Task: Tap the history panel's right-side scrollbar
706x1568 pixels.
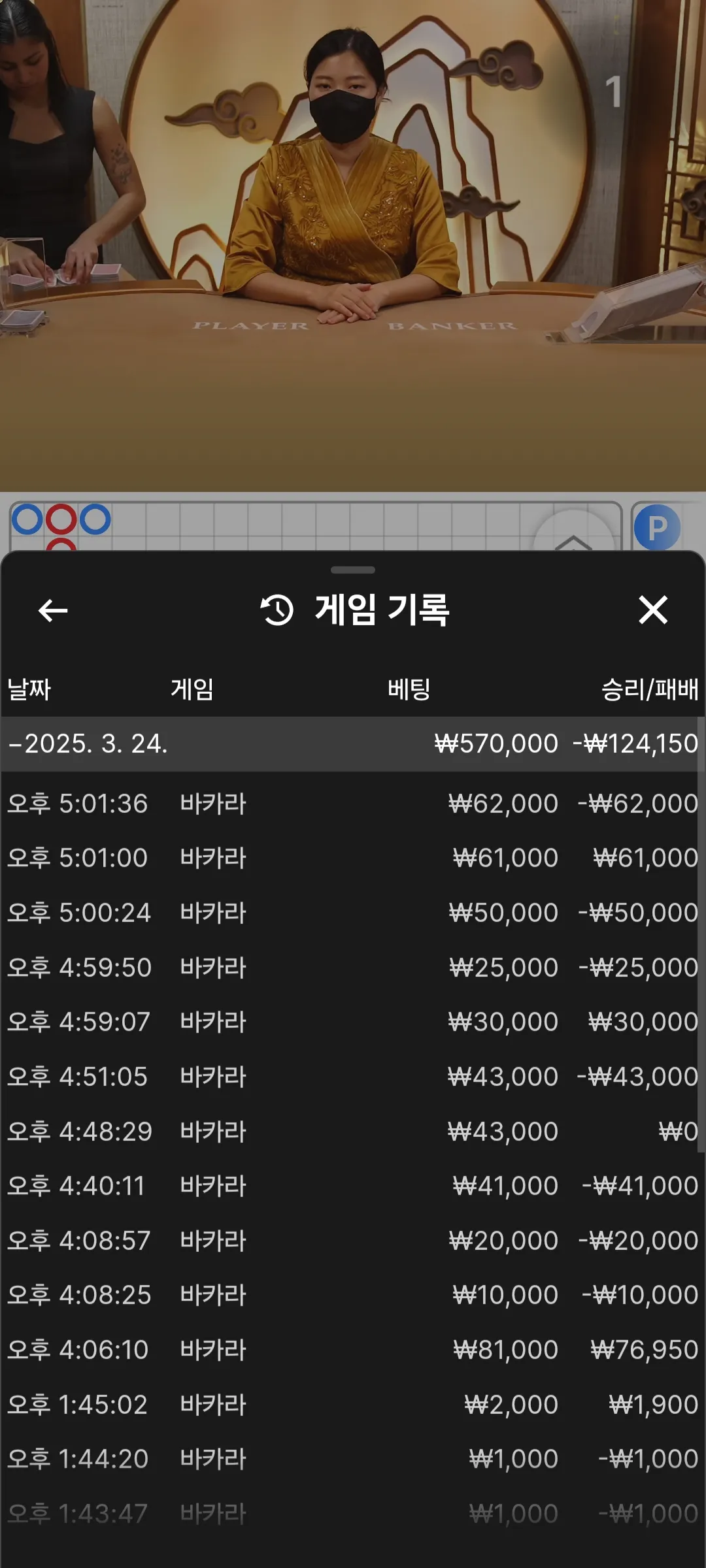Action: 701,934
